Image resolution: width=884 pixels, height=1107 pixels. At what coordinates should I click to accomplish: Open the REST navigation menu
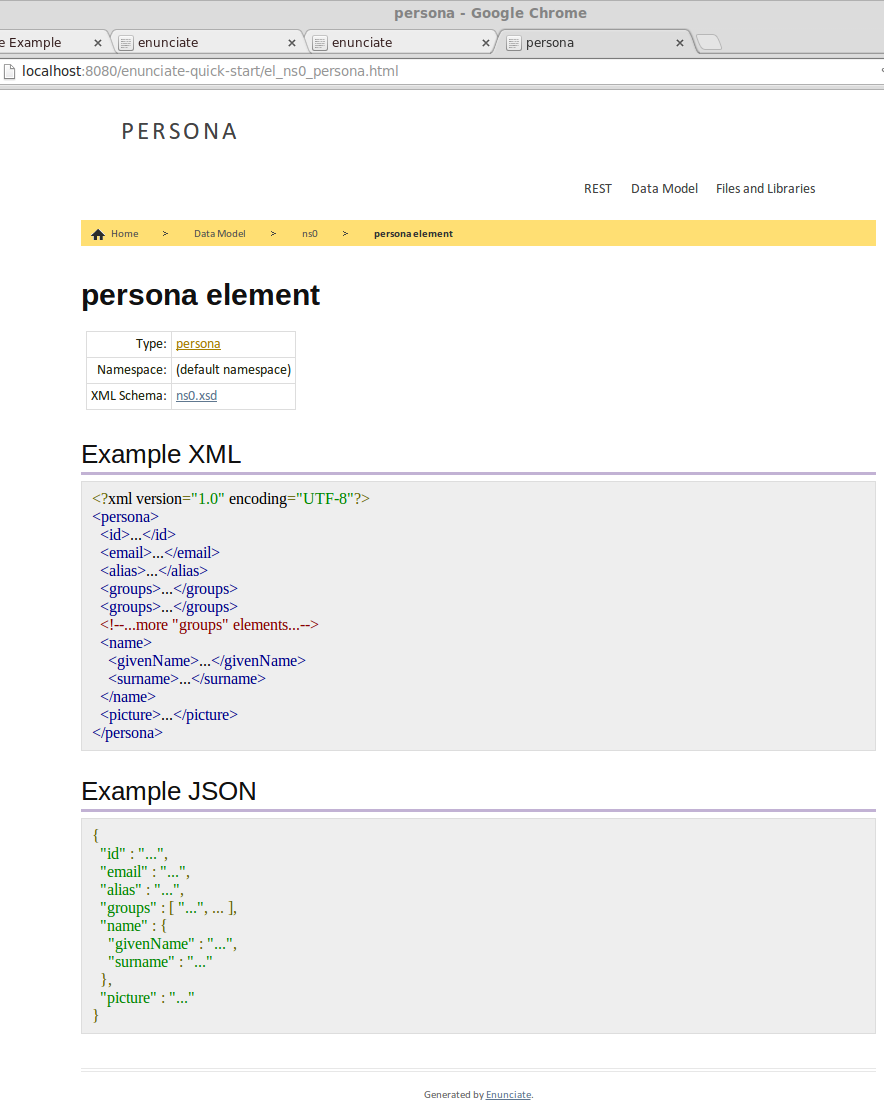[597, 189]
